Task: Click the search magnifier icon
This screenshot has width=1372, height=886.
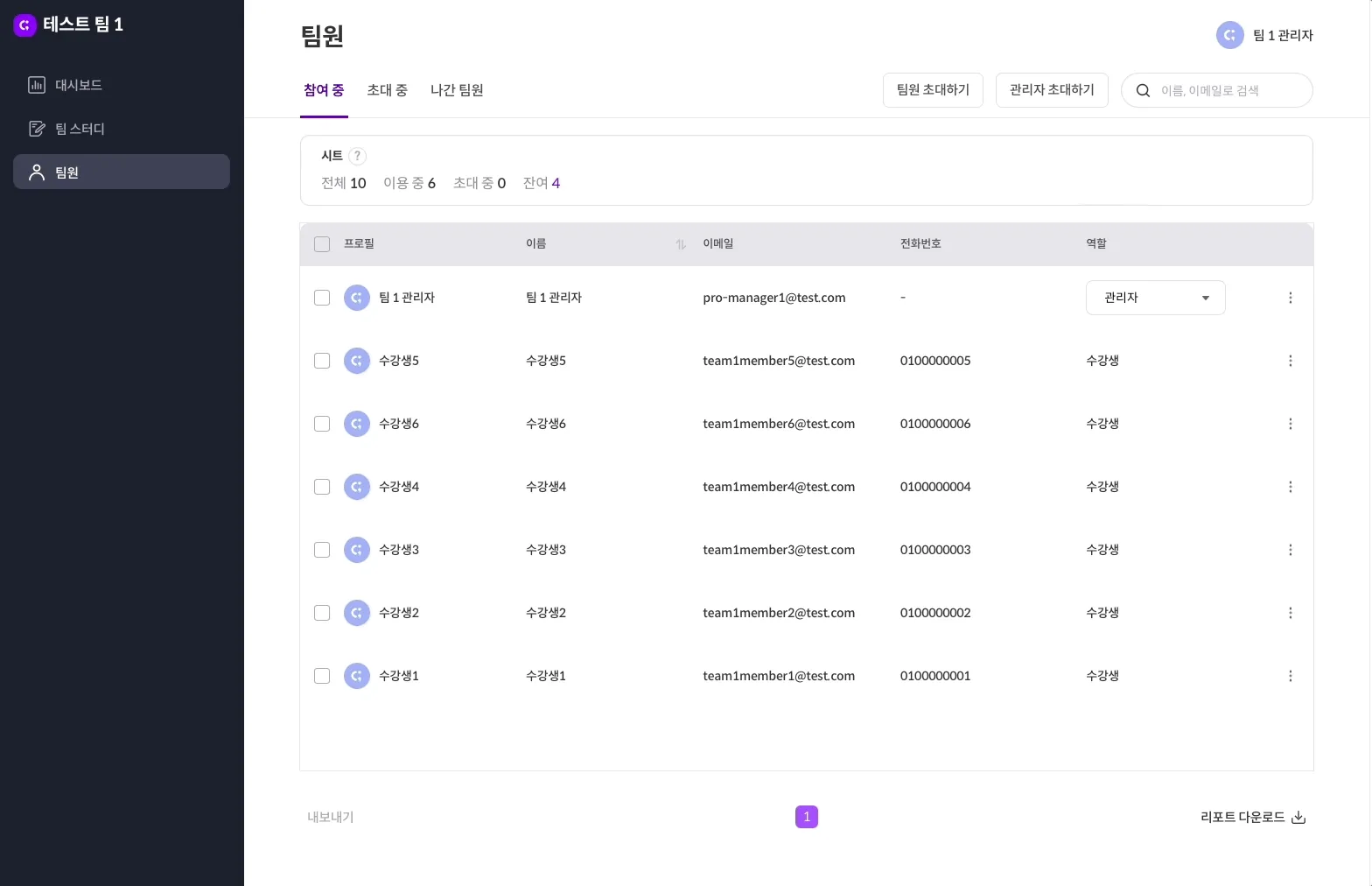Action: click(1143, 90)
